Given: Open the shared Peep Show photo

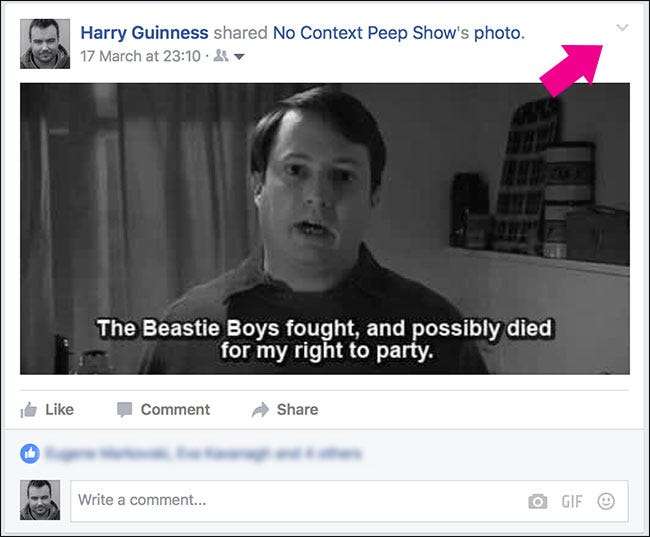Looking at the screenshot, I should (x=325, y=228).
